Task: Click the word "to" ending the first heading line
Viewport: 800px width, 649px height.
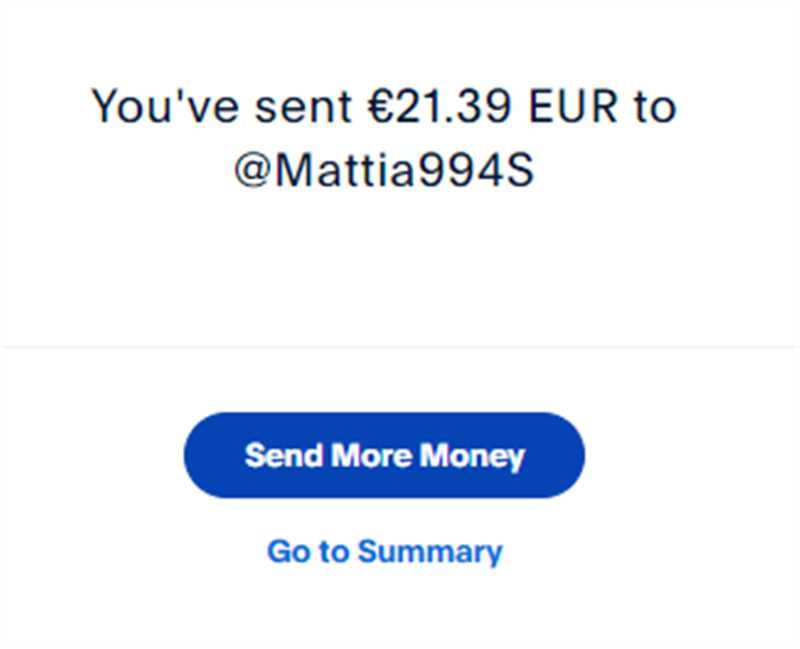Action: click(656, 107)
